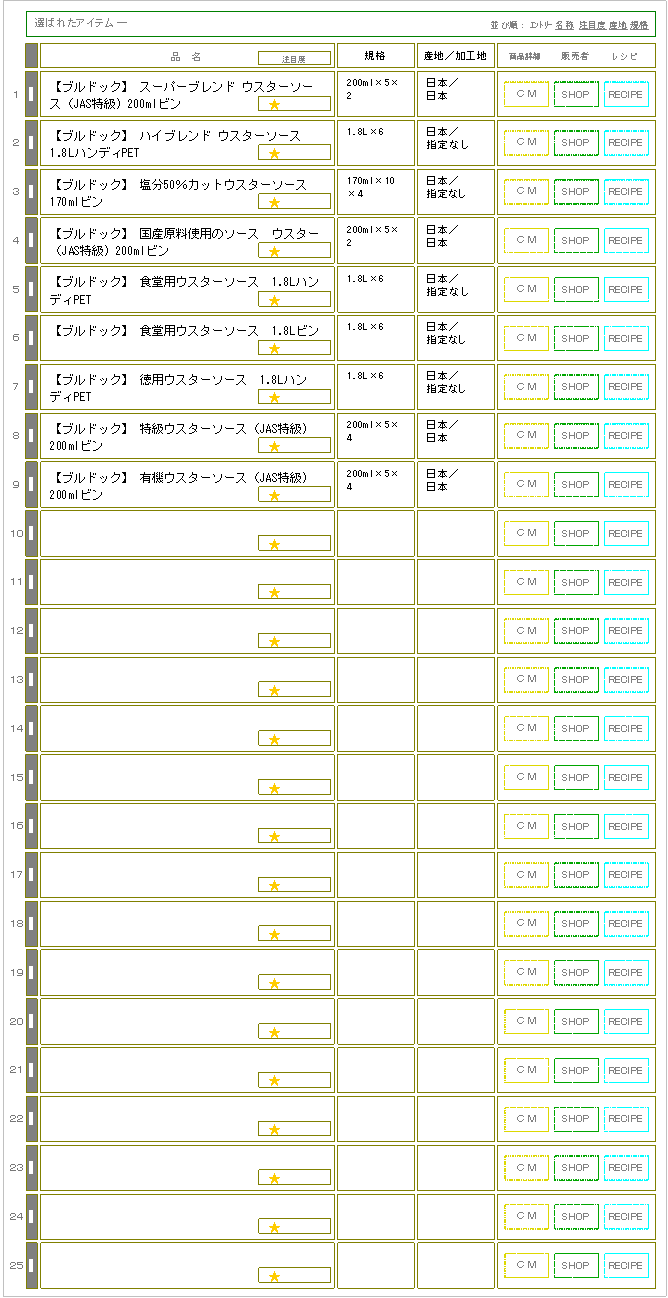Select product name スーパーブレンド ウスターソース
This screenshot has height=1298, width=668.
pos(181,95)
